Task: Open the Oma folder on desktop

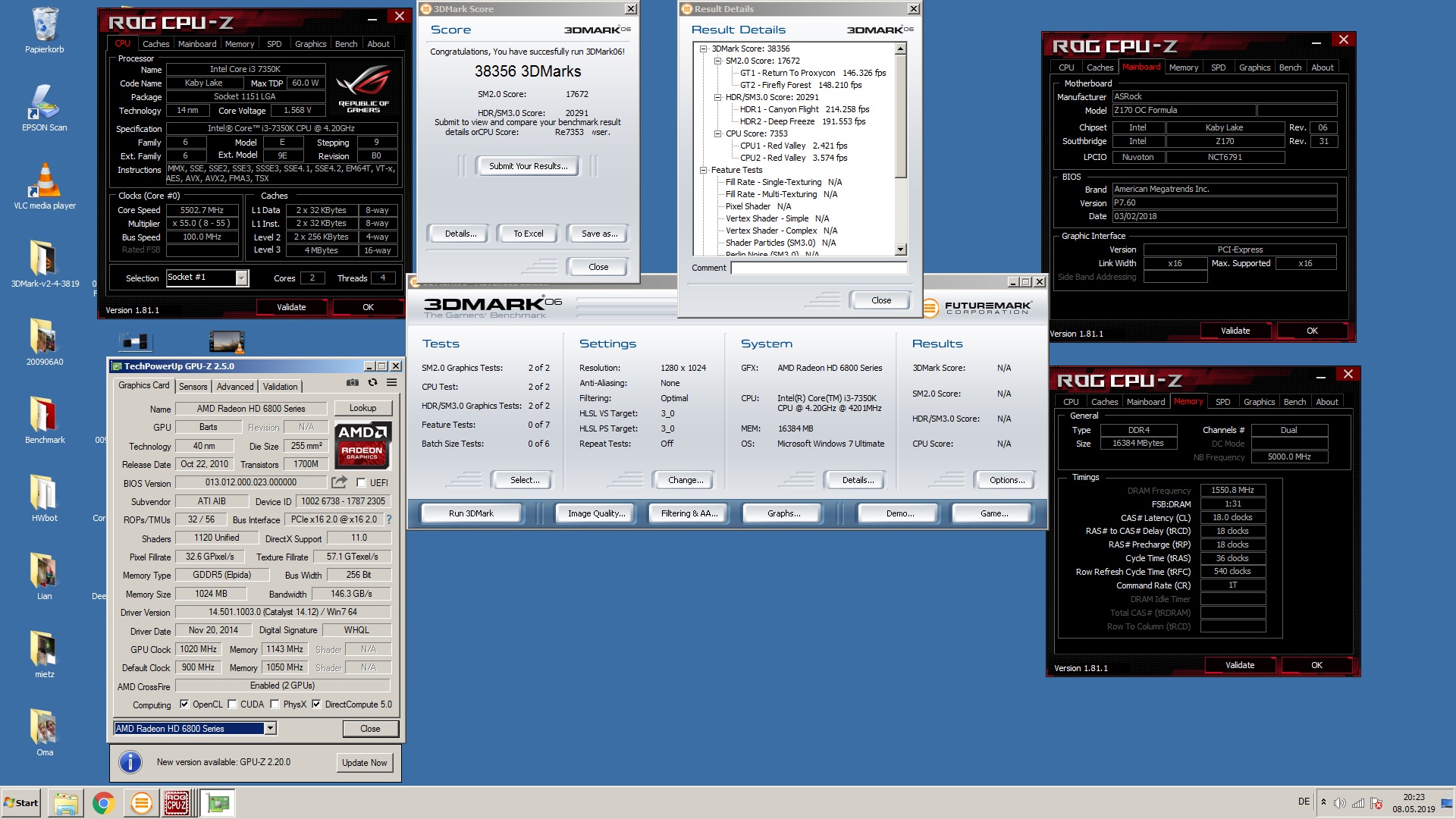Action: click(x=45, y=733)
